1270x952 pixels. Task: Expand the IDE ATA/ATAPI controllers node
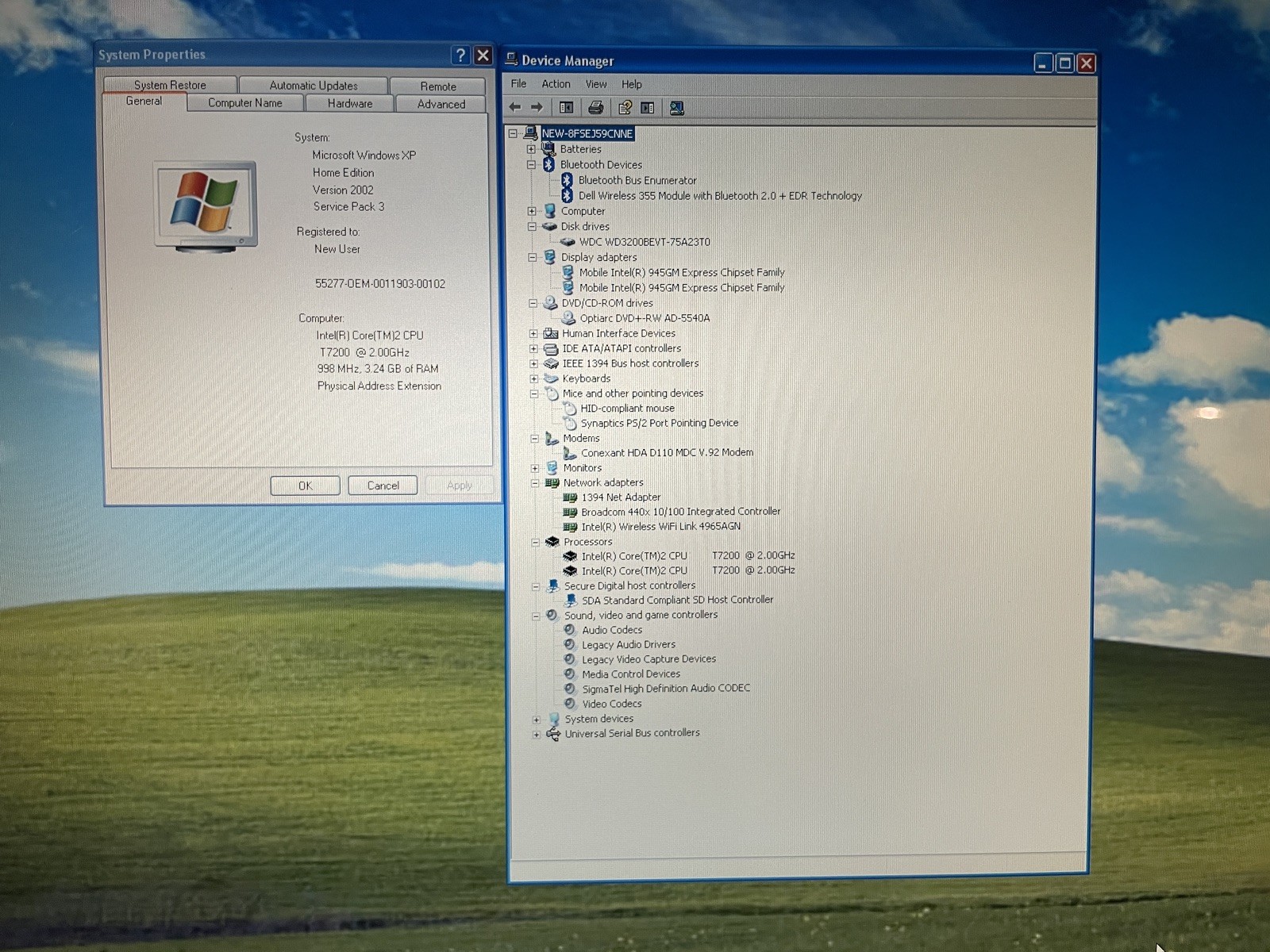[533, 349]
